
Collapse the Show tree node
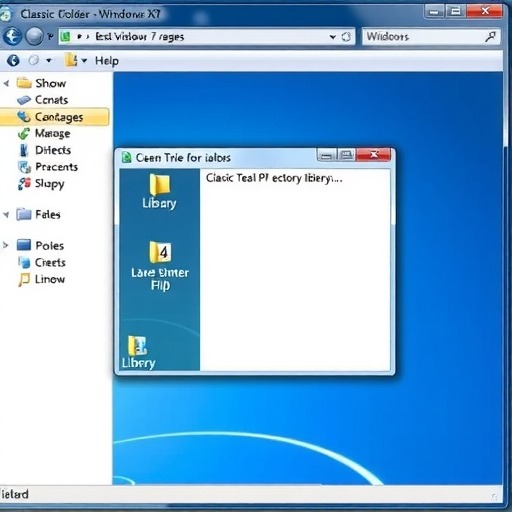tap(6, 83)
